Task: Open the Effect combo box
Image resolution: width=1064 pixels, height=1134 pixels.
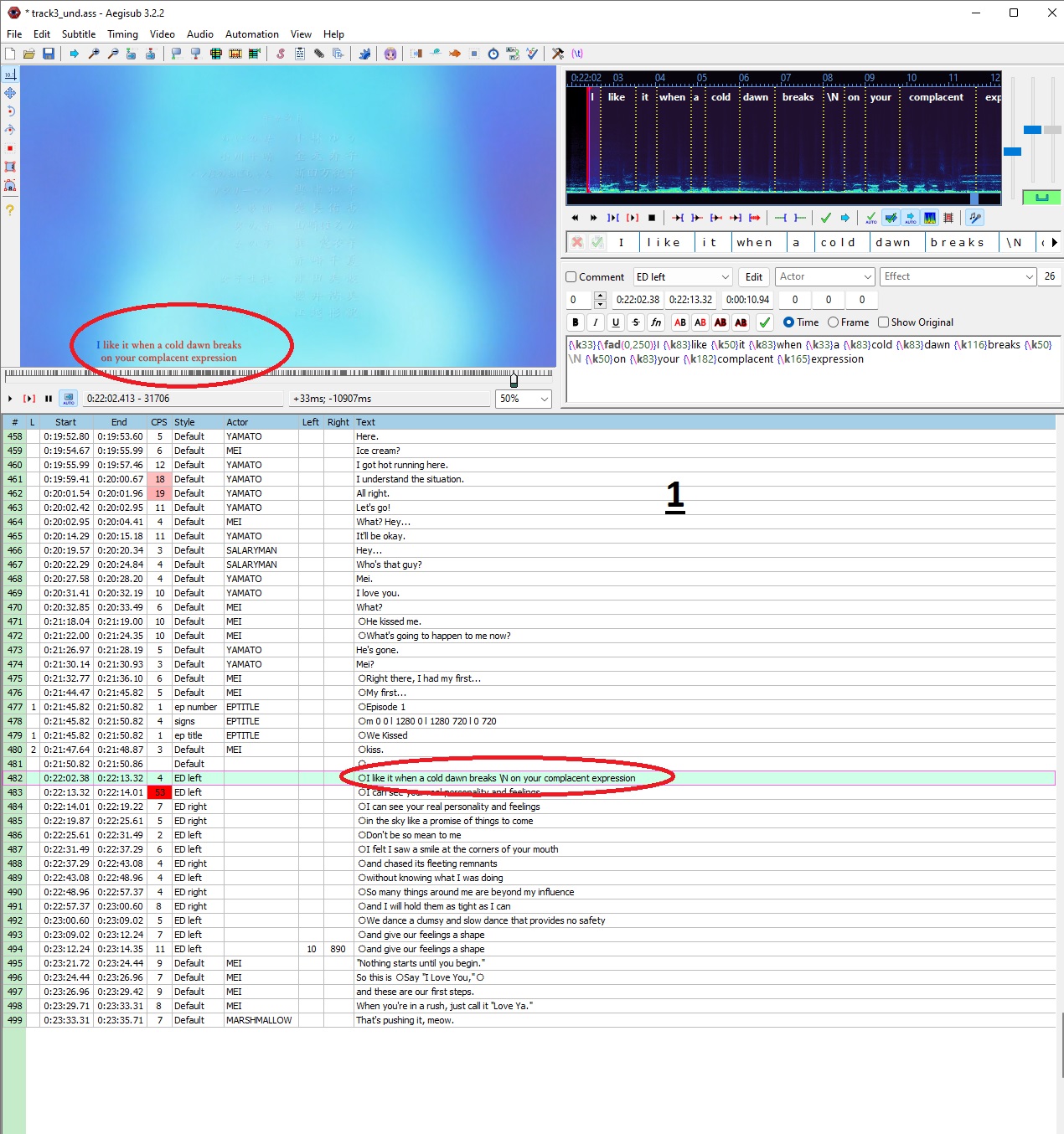Action: [959, 277]
